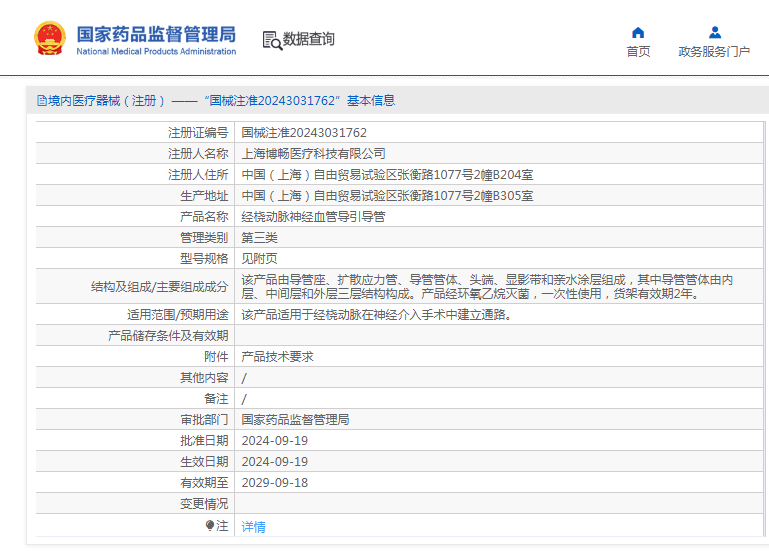
Task: Click the 生产地址 row label
Action: 204,196
